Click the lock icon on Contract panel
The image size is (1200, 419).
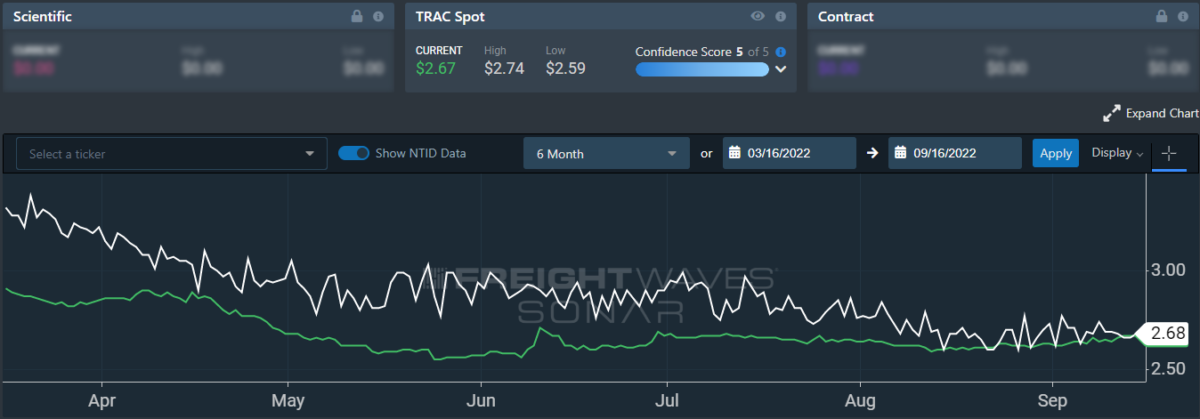1161,17
